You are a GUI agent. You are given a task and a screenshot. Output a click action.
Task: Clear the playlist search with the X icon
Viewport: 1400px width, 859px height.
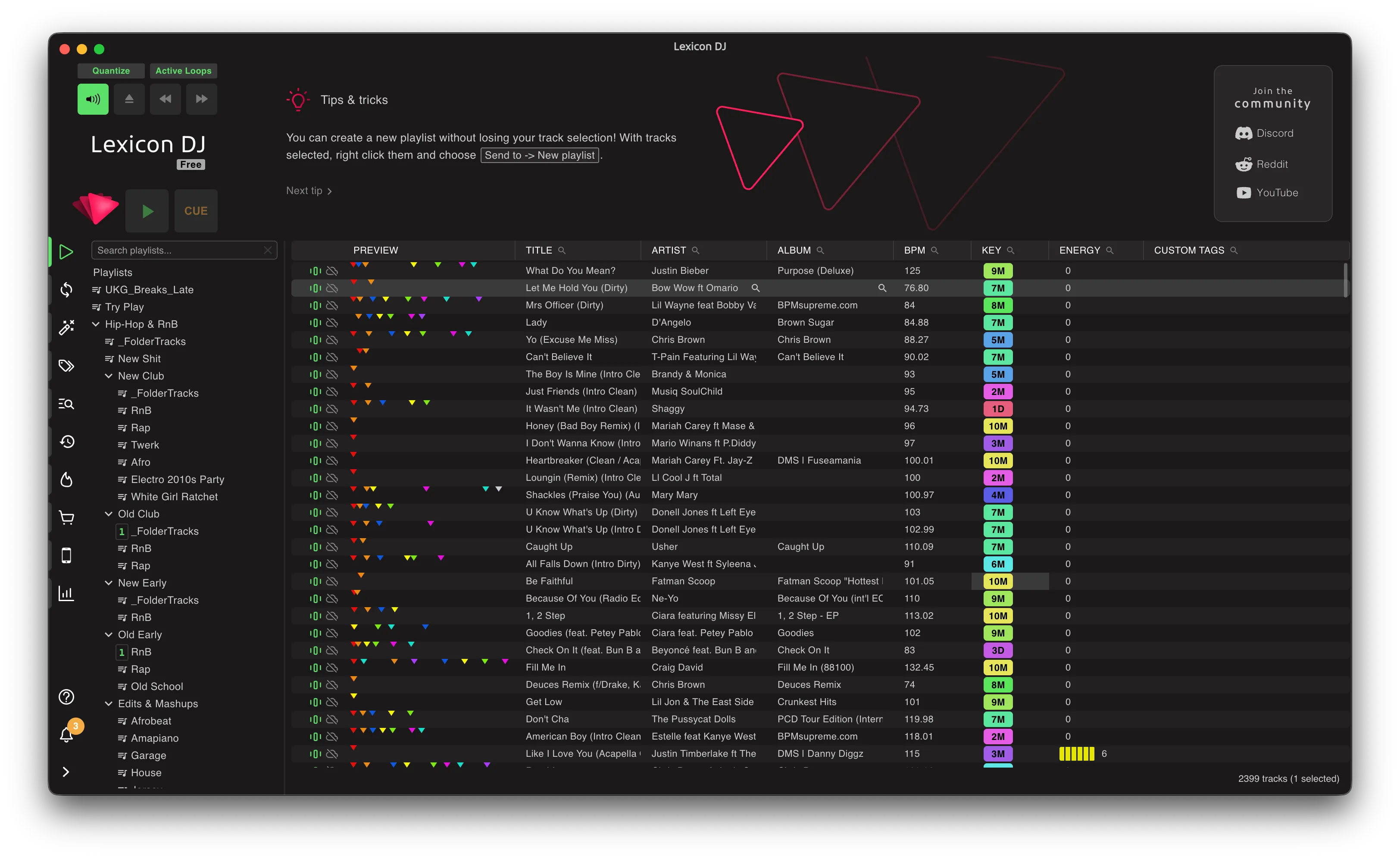(268, 250)
